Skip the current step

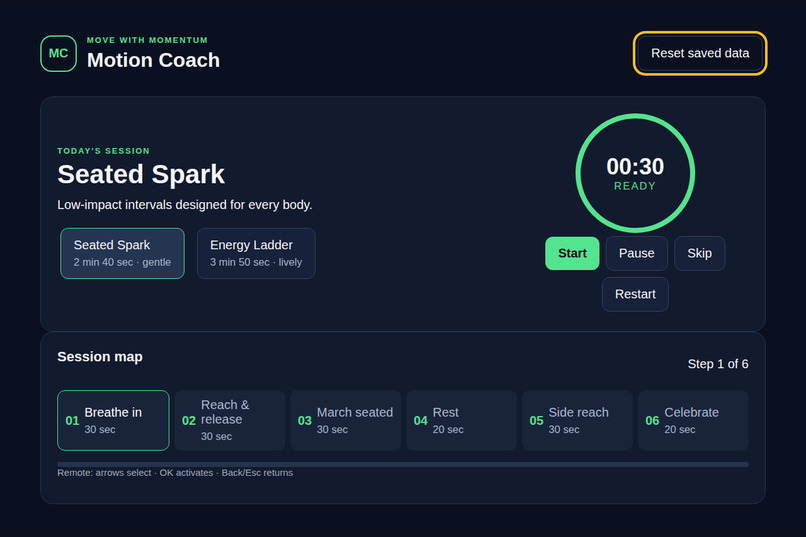(x=700, y=253)
